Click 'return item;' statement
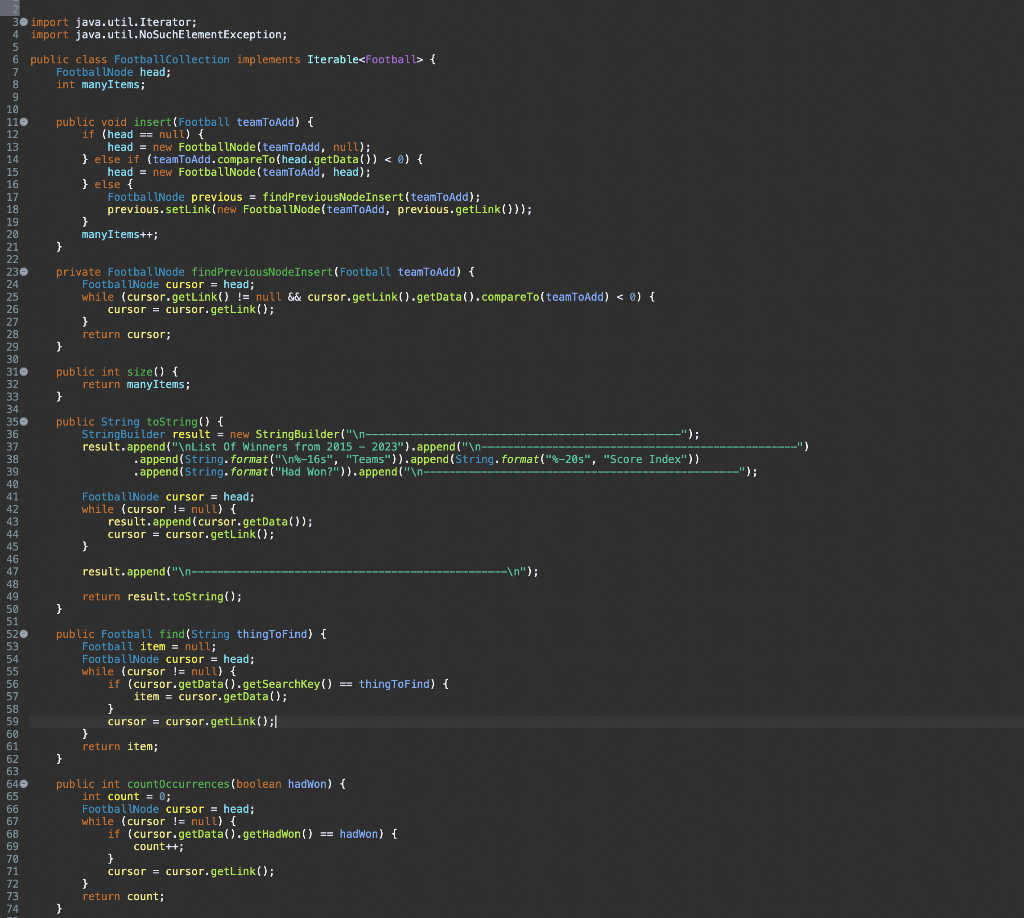The width and height of the screenshot is (1024, 918). coord(120,746)
